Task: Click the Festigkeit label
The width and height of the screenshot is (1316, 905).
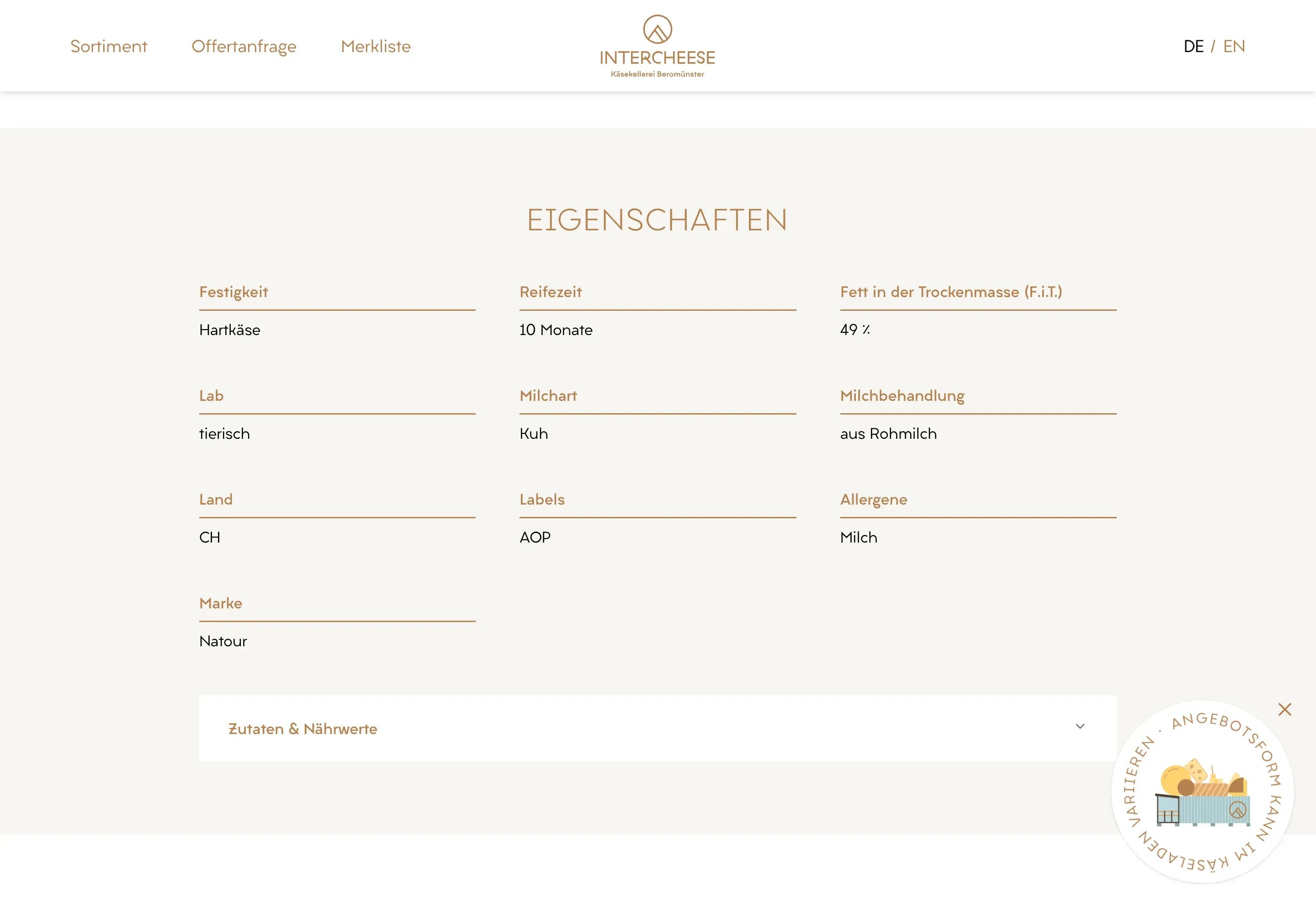Action: 233,292
